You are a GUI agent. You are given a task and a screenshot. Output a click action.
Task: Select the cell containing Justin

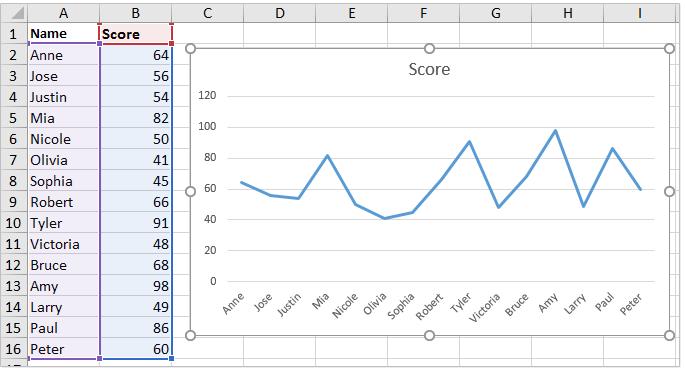(x=64, y=97)
